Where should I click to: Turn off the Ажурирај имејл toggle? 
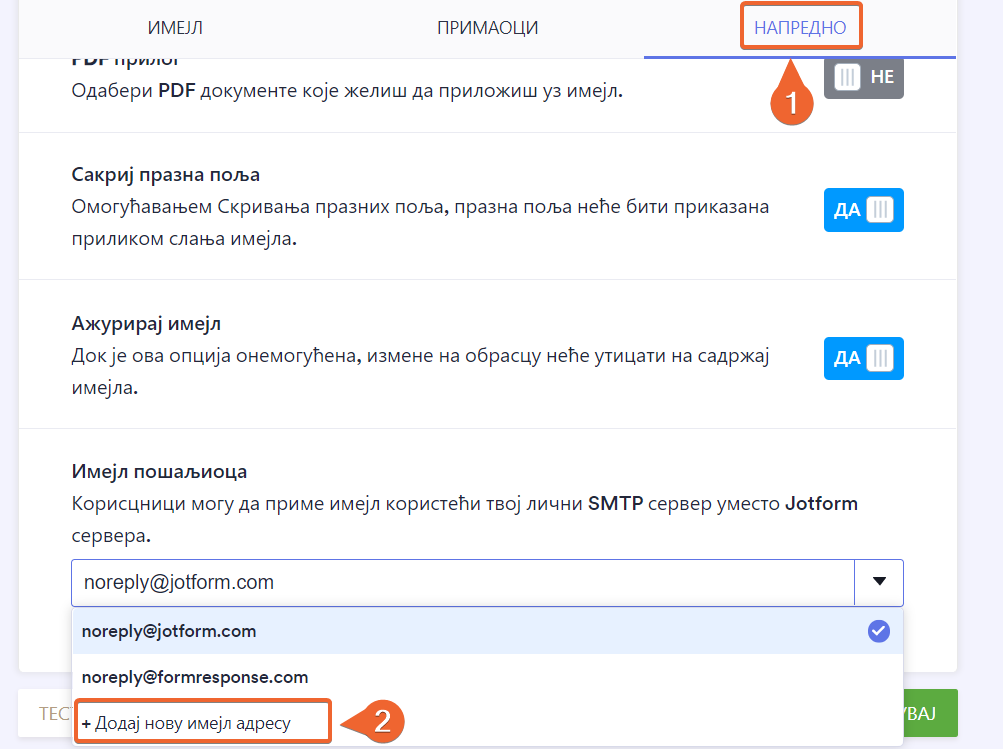coord(863,358)
